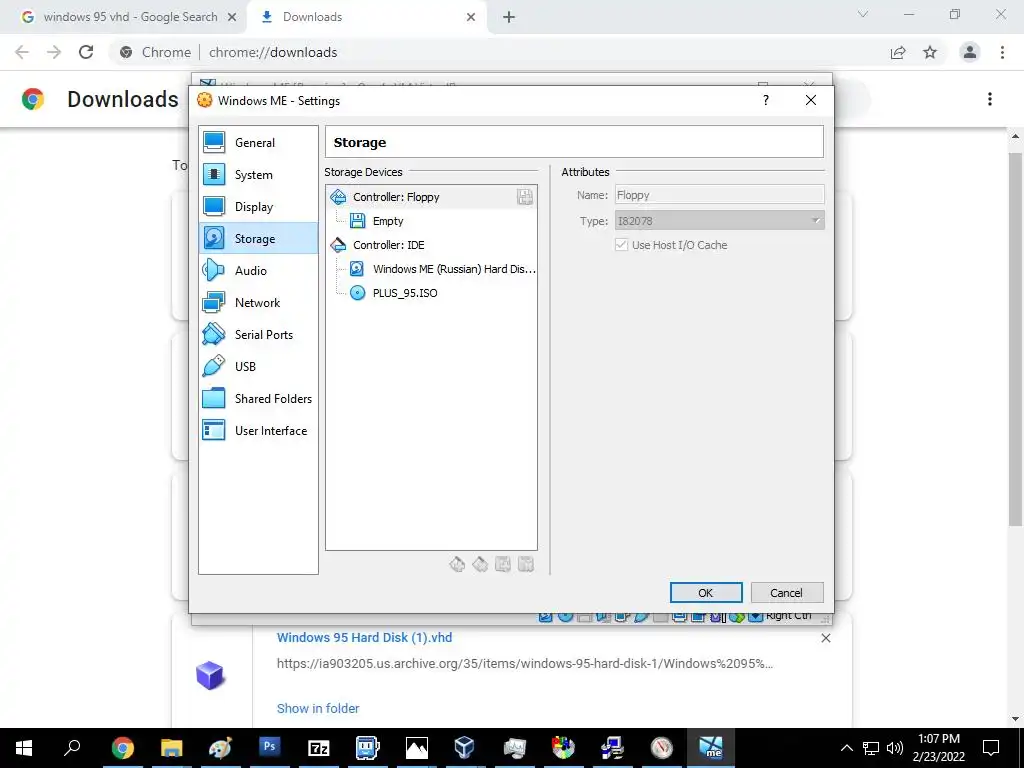The height and width of the screenshot is (768, 1024).
Task: Open the volume control in system tray
Action: [x=895, y=748]
